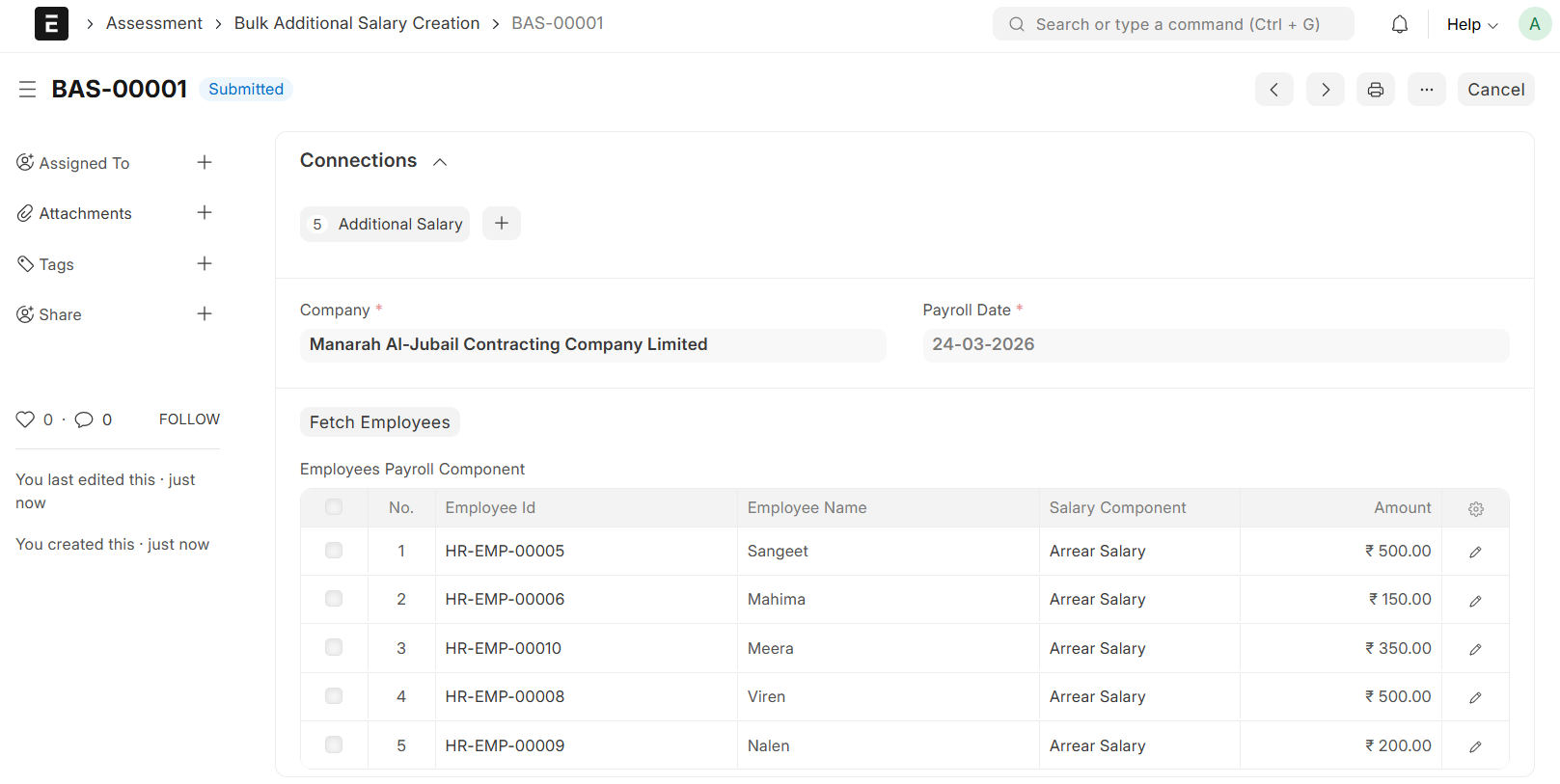Edit row for Sangeet with pencil icon
The height and width of the screenshot is (784, 1560).
point(1475,552)
